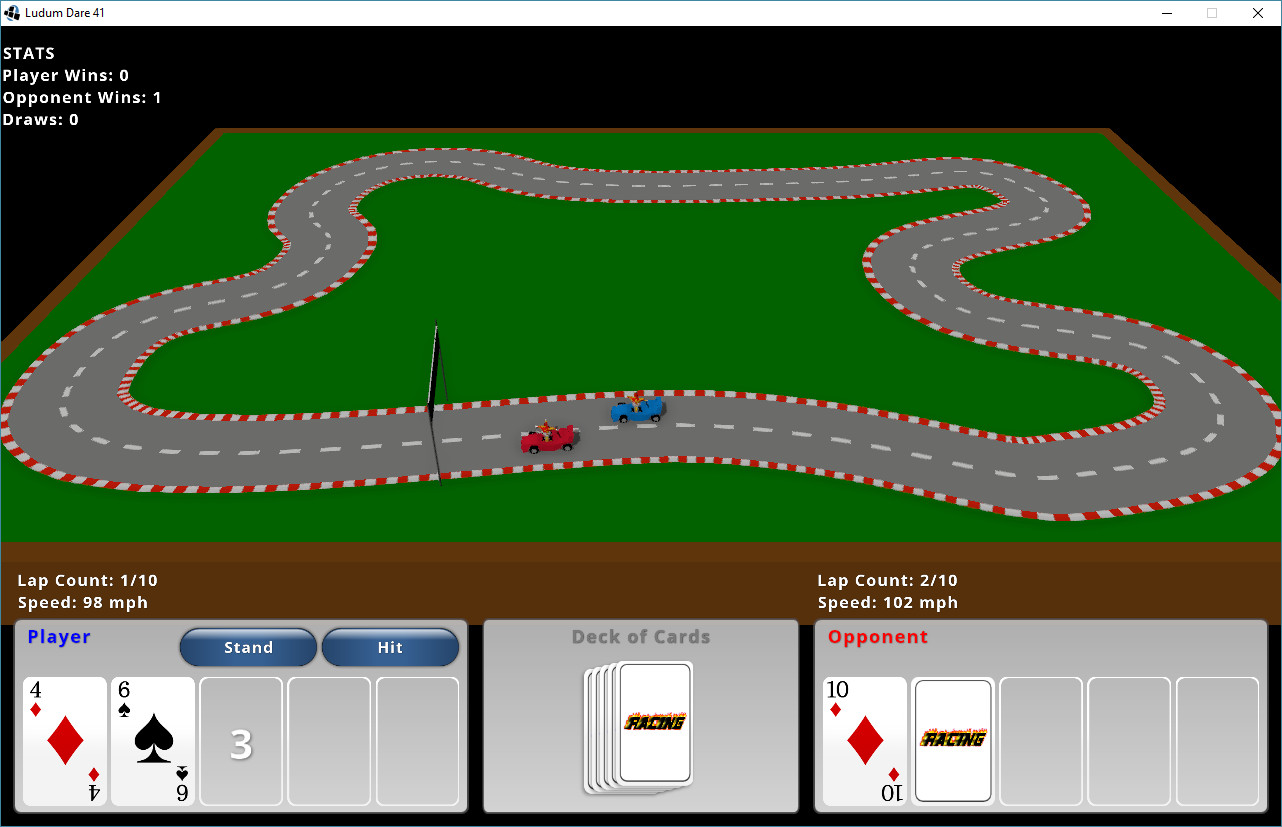Close the Ludum Dare 41 window
Image resolution: width=1282 pixels, height=827 pixels.
[1258, 13]
